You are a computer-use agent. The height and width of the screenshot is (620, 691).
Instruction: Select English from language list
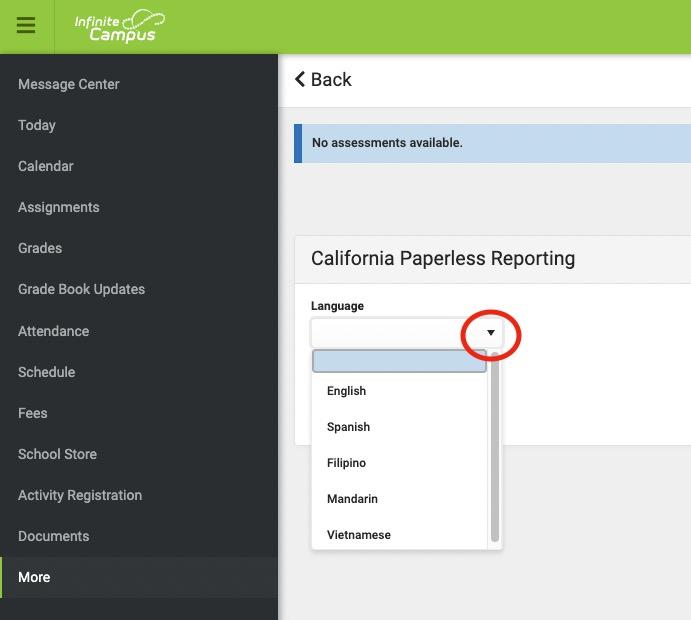347,391
